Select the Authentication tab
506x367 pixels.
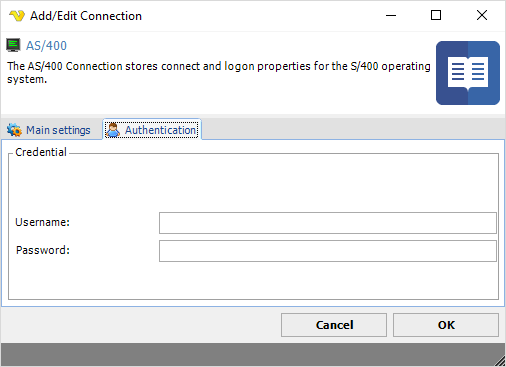[x=152, y=130]
